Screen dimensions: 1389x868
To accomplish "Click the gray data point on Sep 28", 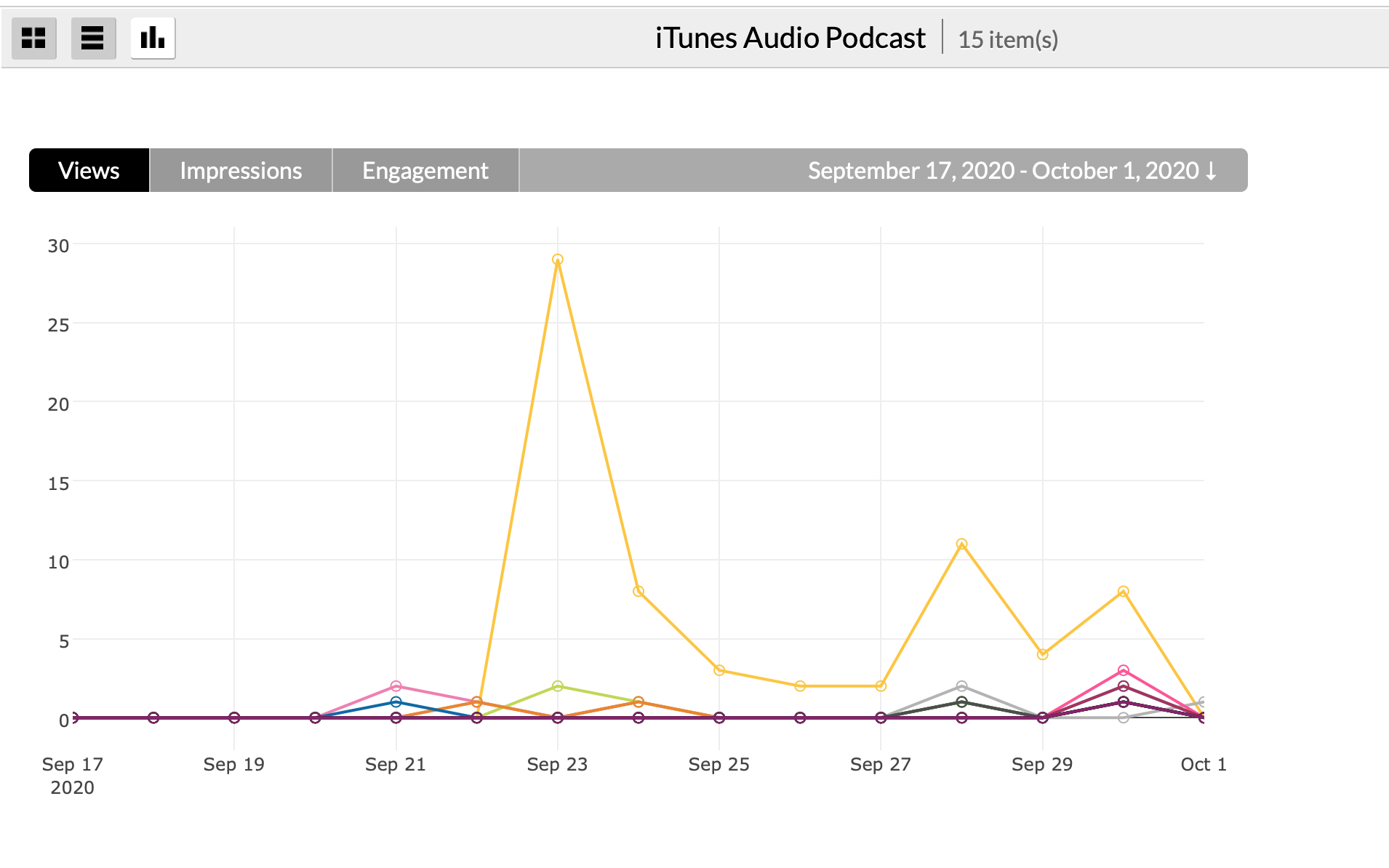I will tap(961, 686).
